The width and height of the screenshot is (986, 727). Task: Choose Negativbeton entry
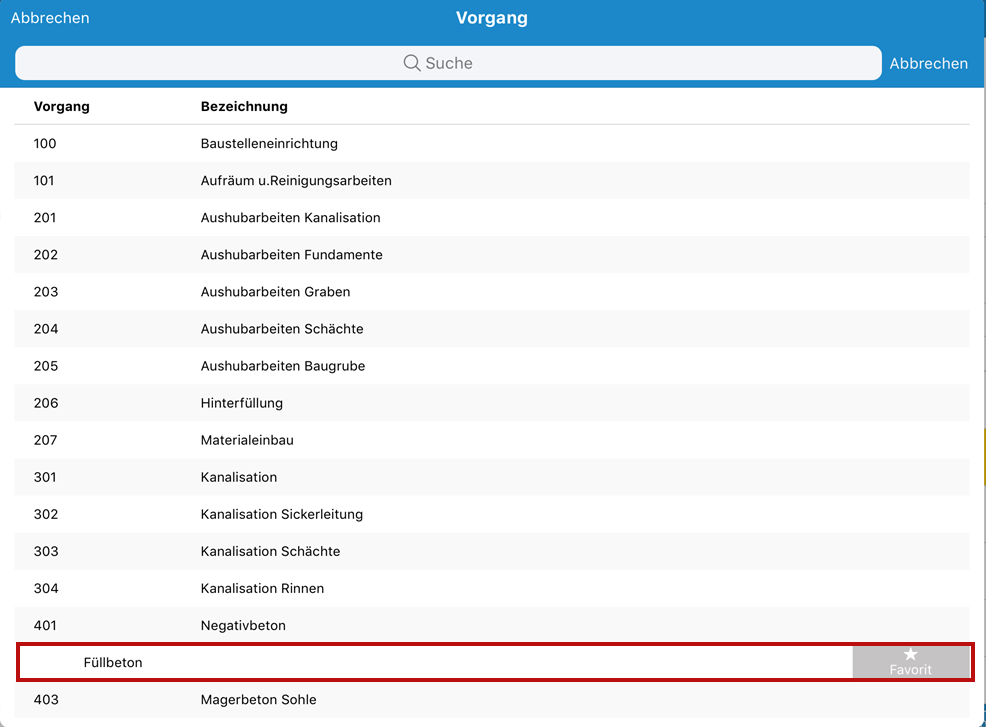coord(492,626)
